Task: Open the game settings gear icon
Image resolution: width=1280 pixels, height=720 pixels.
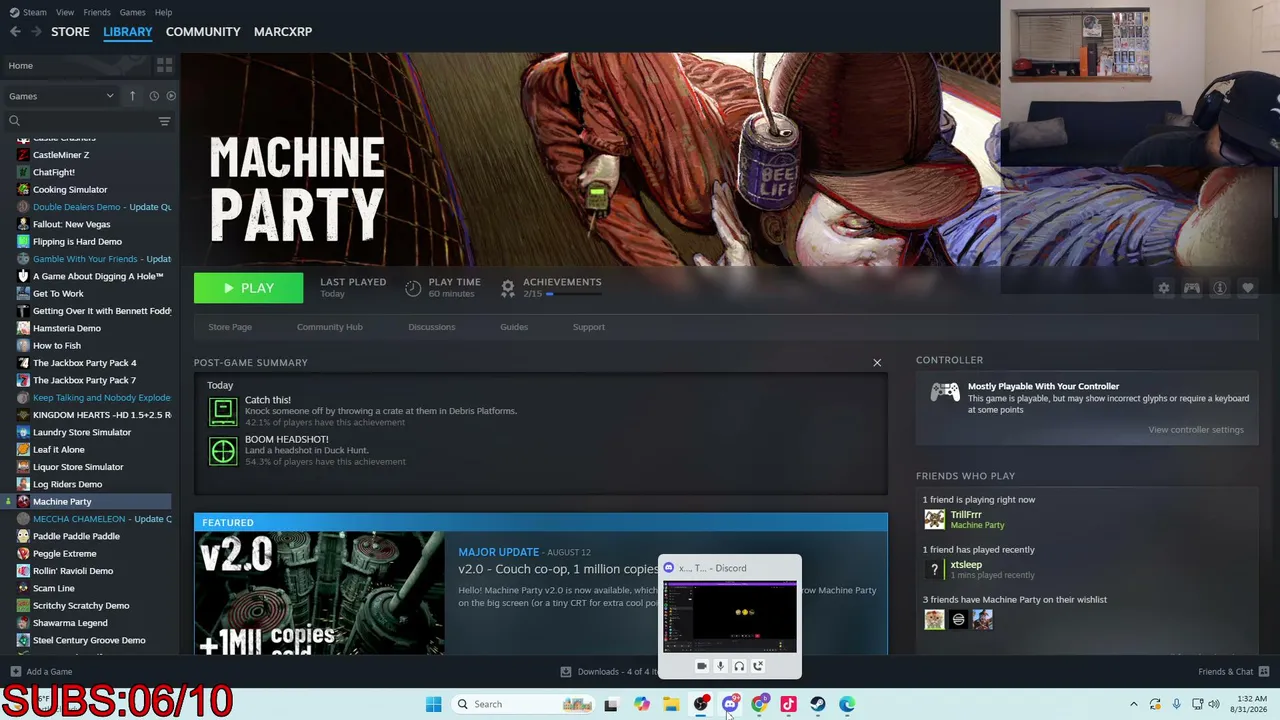Action: (x=1164, y=288)
